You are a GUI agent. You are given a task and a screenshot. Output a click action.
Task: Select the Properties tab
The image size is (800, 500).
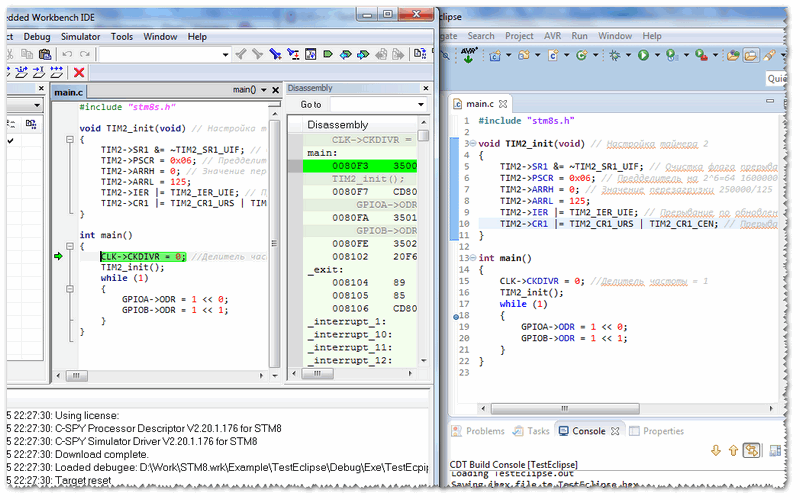coord(663,431)
